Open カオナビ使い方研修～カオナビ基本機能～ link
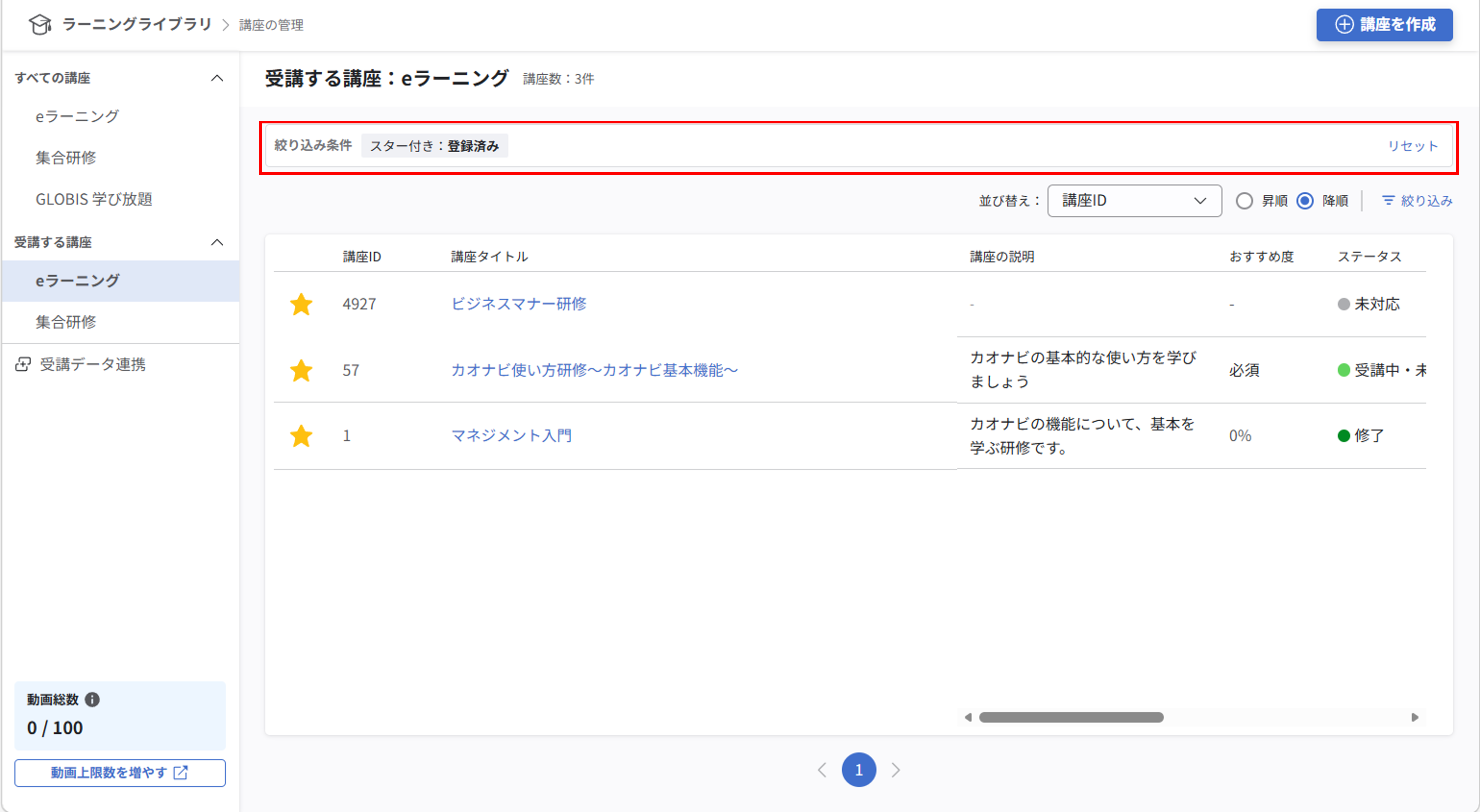This screenshot has width=1480, height=812. (x=594, y=370)
